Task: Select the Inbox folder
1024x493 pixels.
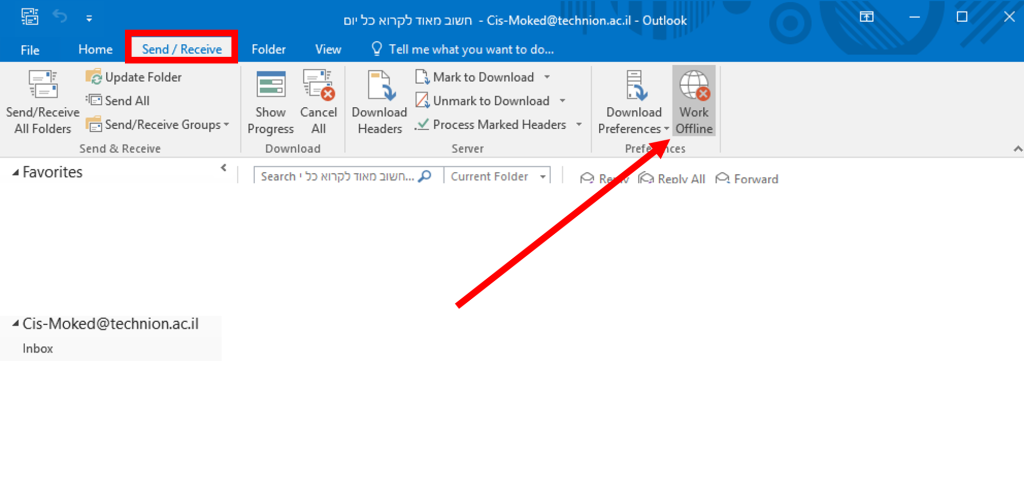Action: click(x=38, y=349)
